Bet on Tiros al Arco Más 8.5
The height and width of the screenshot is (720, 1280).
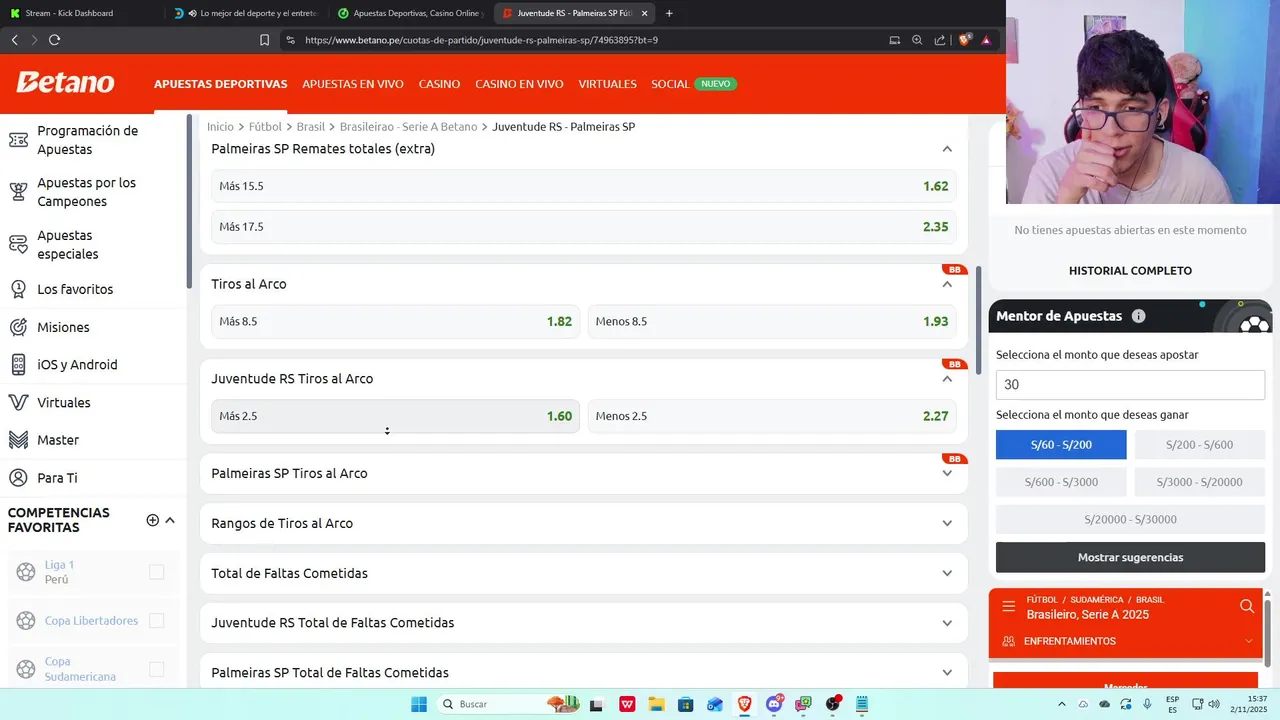[395, 321]
